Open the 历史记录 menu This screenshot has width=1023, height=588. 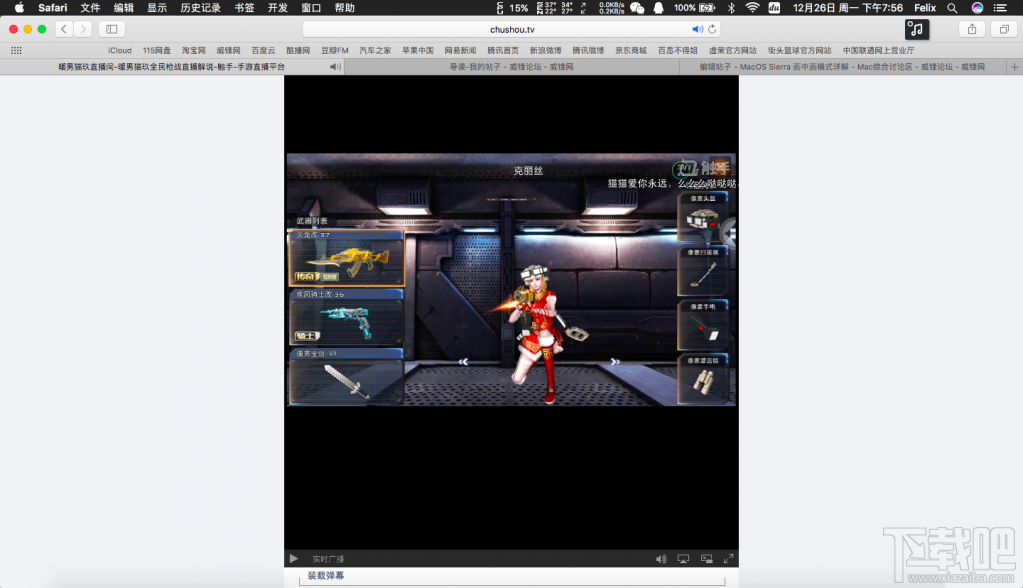point(200,7)
